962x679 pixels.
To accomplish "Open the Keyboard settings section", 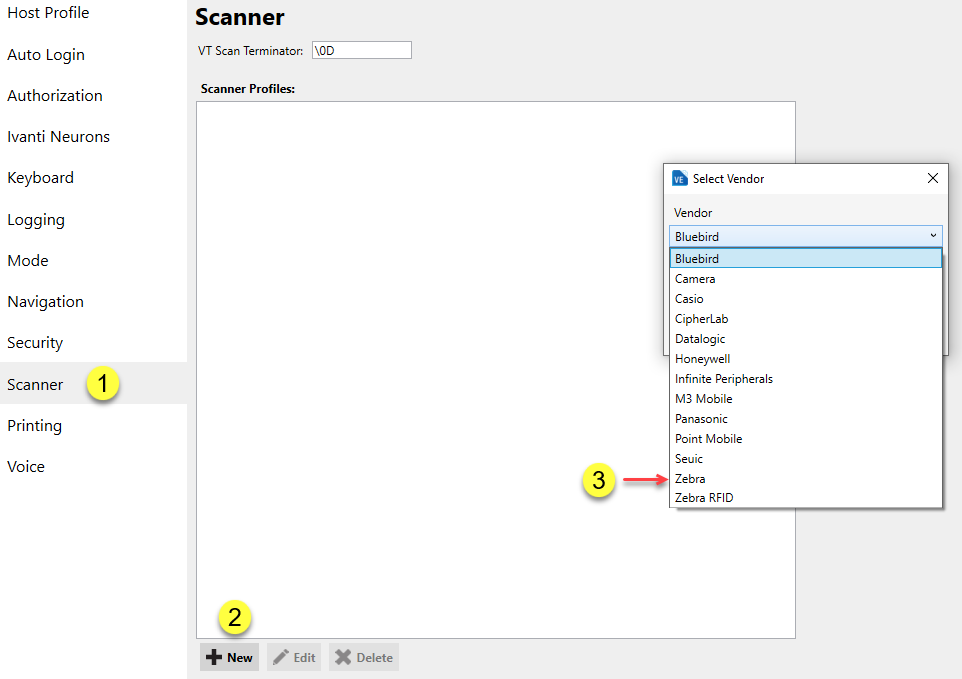I will pos(40,177).
